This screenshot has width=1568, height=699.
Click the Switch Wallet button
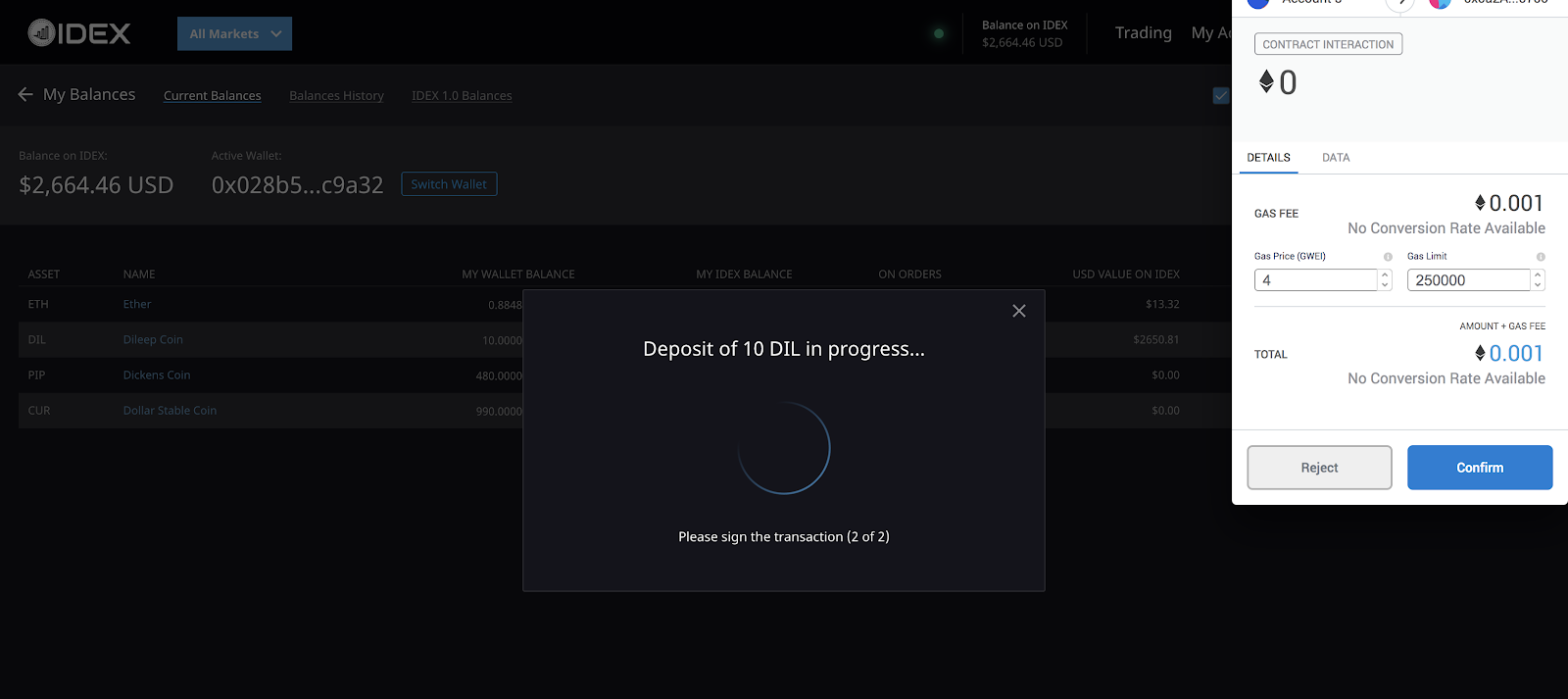[x=449, y=184]
